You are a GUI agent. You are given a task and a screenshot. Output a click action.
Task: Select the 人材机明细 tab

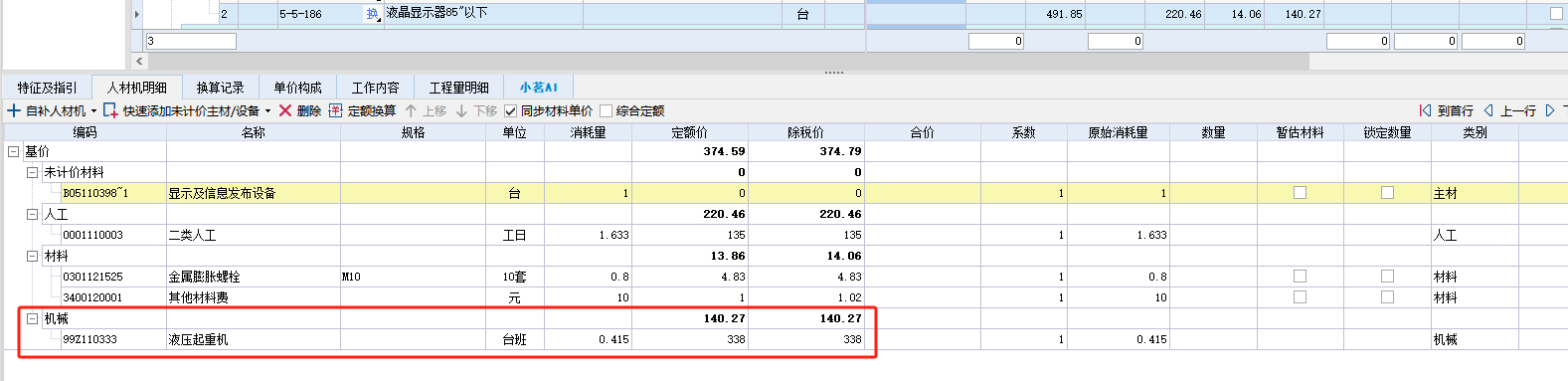coord(137,88)
